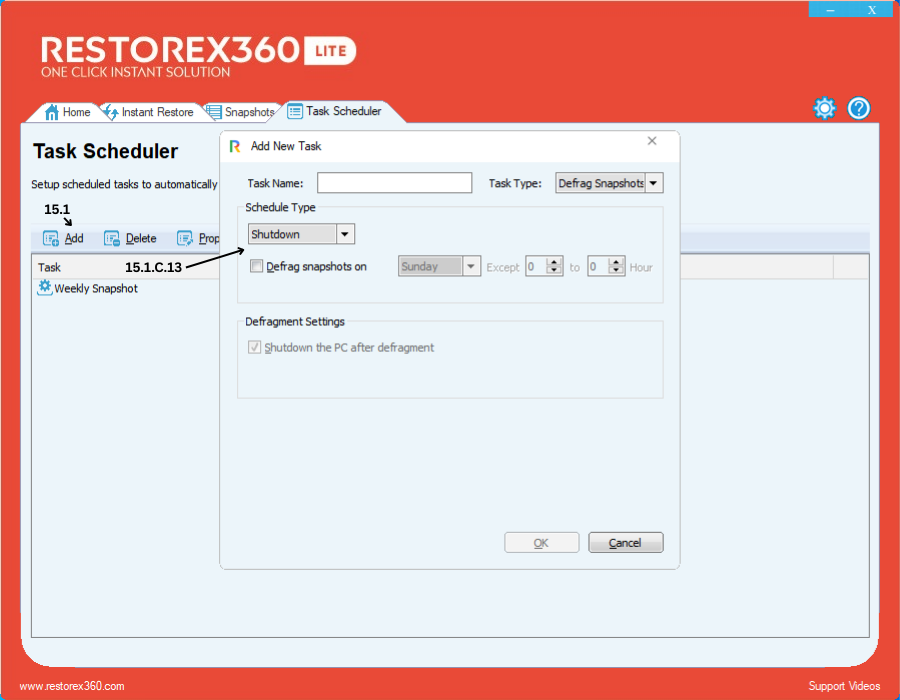Open the help question mark icon
Image resolution: width=900 pixels, height=700 pixels.
click(x=859, y=109)
